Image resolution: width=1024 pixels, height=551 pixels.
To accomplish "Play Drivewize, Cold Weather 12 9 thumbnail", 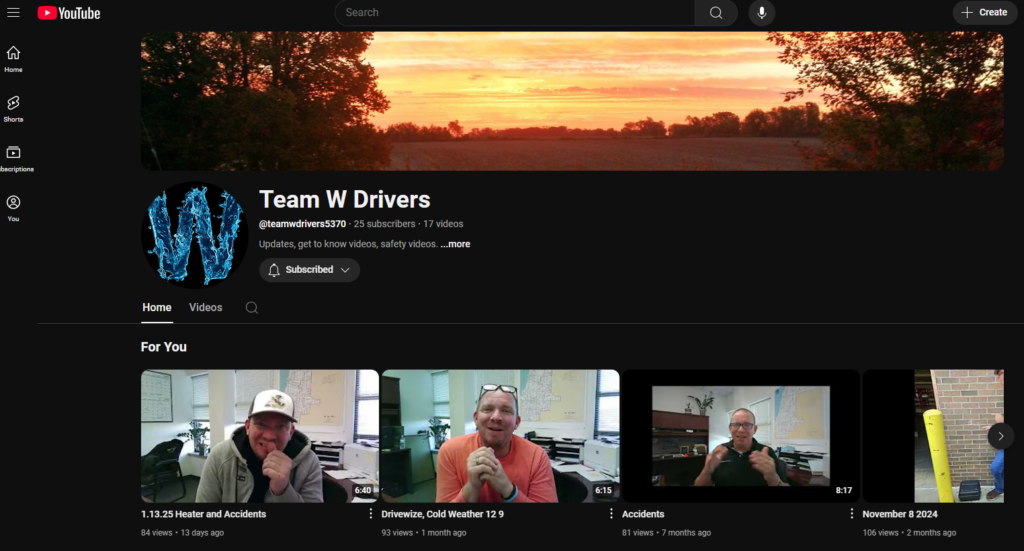I will coord(500,436).
